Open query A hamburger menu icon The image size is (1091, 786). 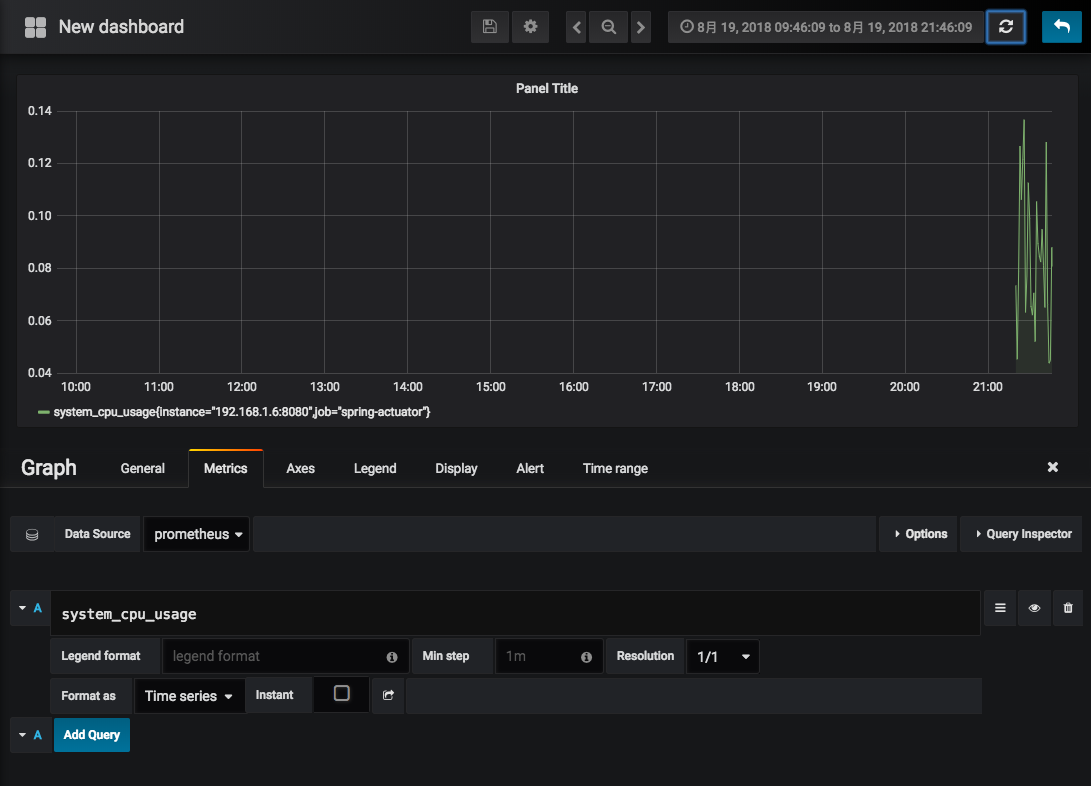1000,608
